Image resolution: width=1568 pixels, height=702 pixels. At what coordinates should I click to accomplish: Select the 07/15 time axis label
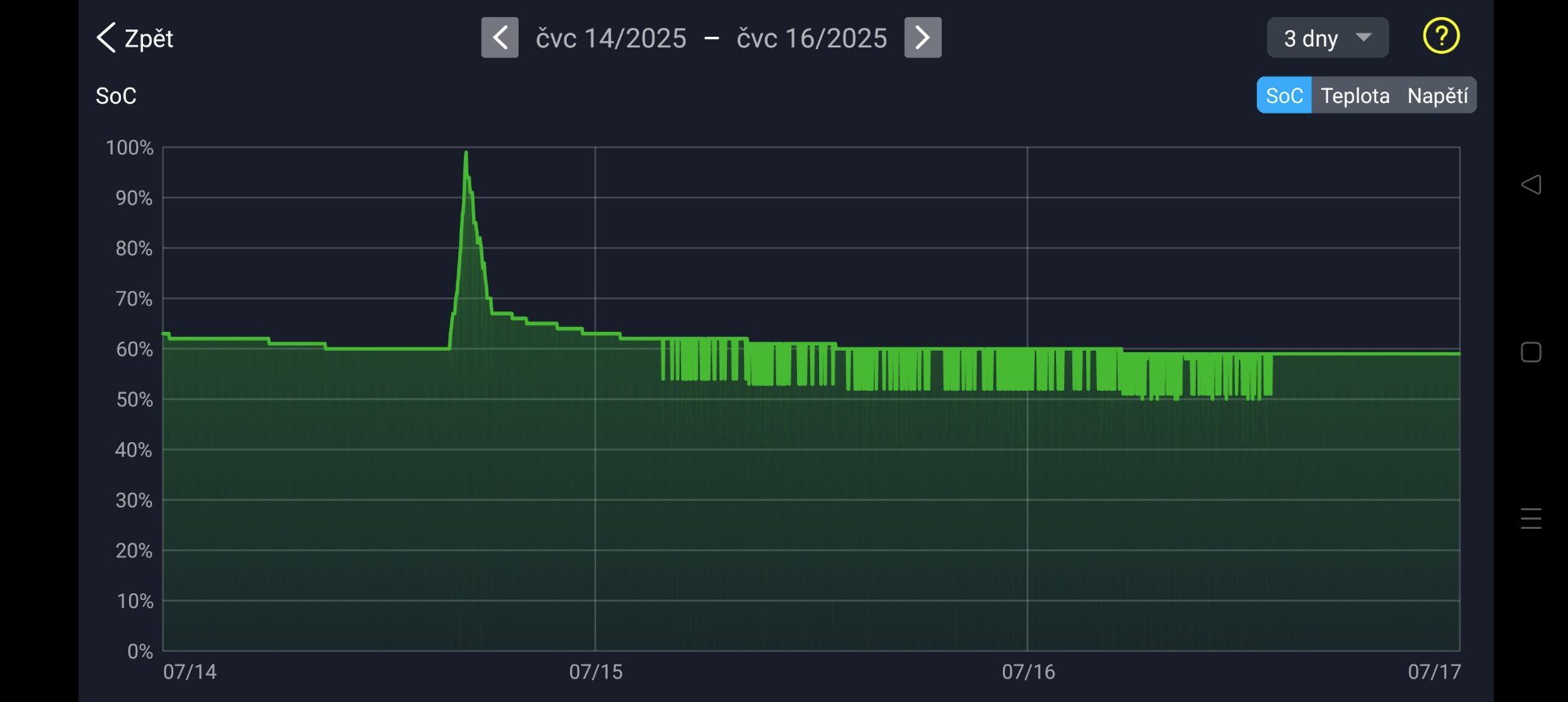pos(595,672)
